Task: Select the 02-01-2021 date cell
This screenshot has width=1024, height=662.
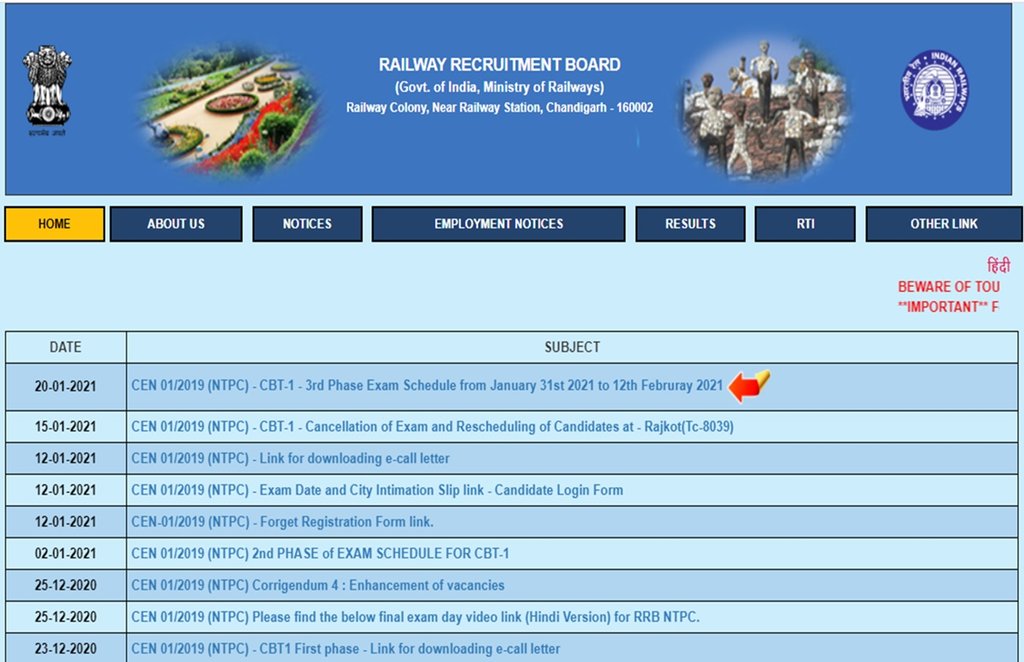Action: 65,554
